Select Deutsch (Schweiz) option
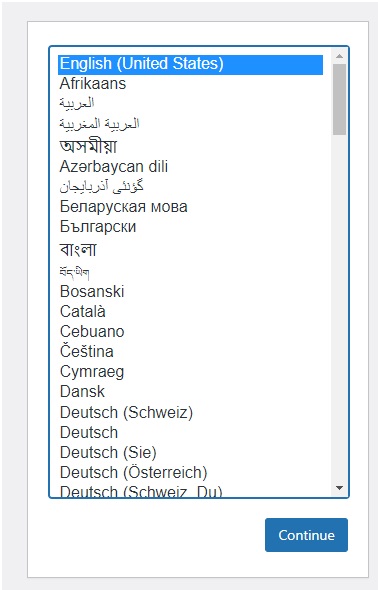The width and height of the screenshot is (378, 590). 126,412
